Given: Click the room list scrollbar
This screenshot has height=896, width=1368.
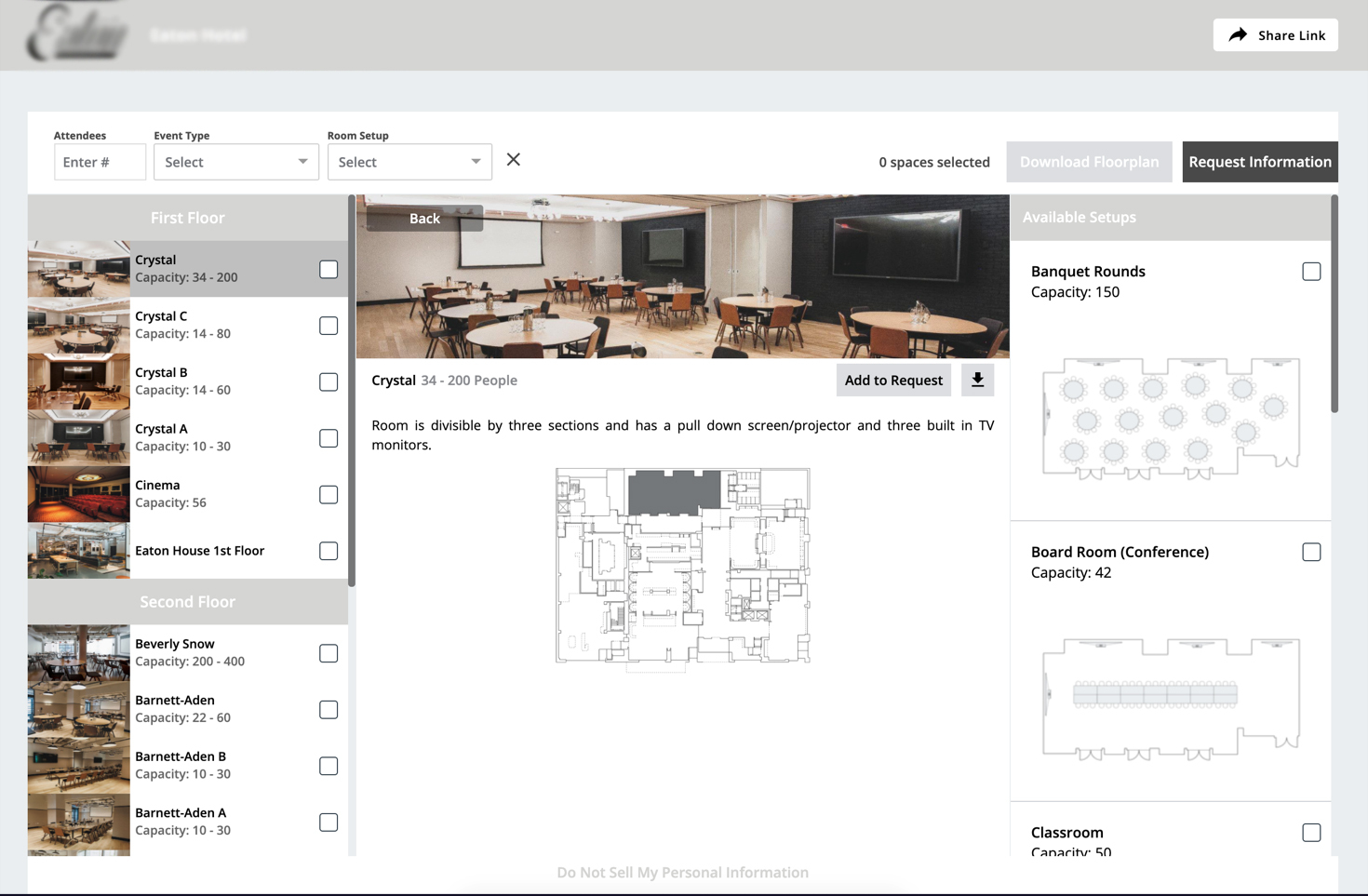Looking at the screenshot, I should [352, 391].
